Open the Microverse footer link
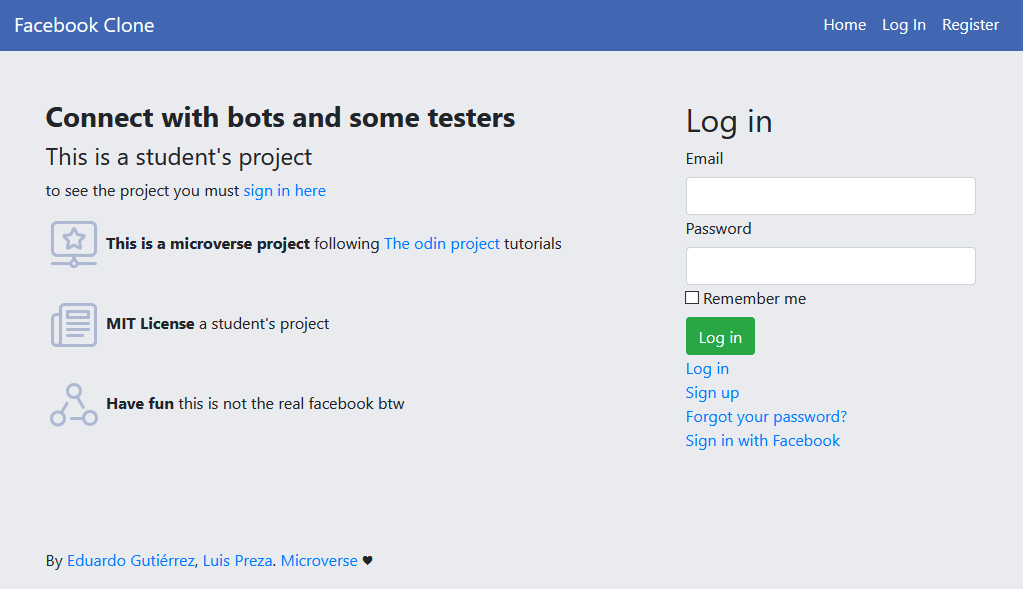 pos(319,560)
